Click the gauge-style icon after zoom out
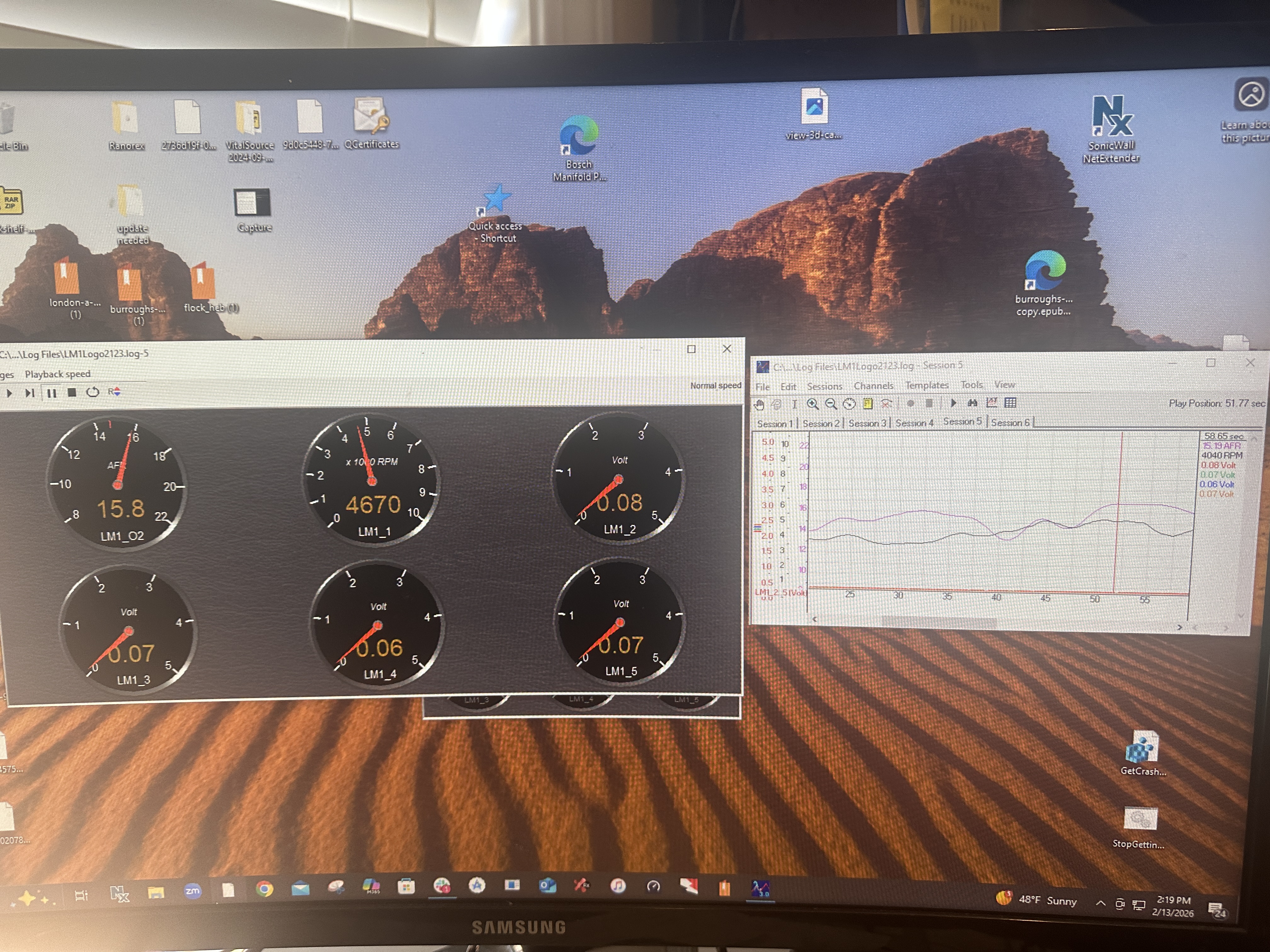The image size is (1270, 952). 849,404
